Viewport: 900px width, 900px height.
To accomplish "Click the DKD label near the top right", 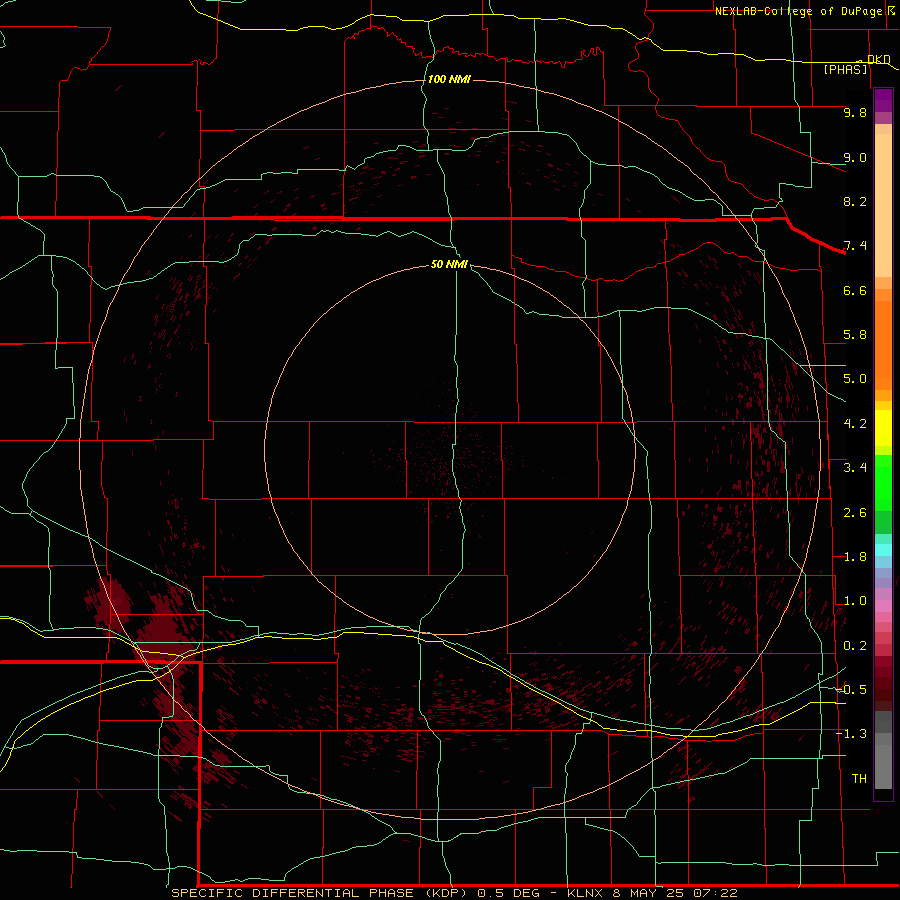I will [879, 60].
